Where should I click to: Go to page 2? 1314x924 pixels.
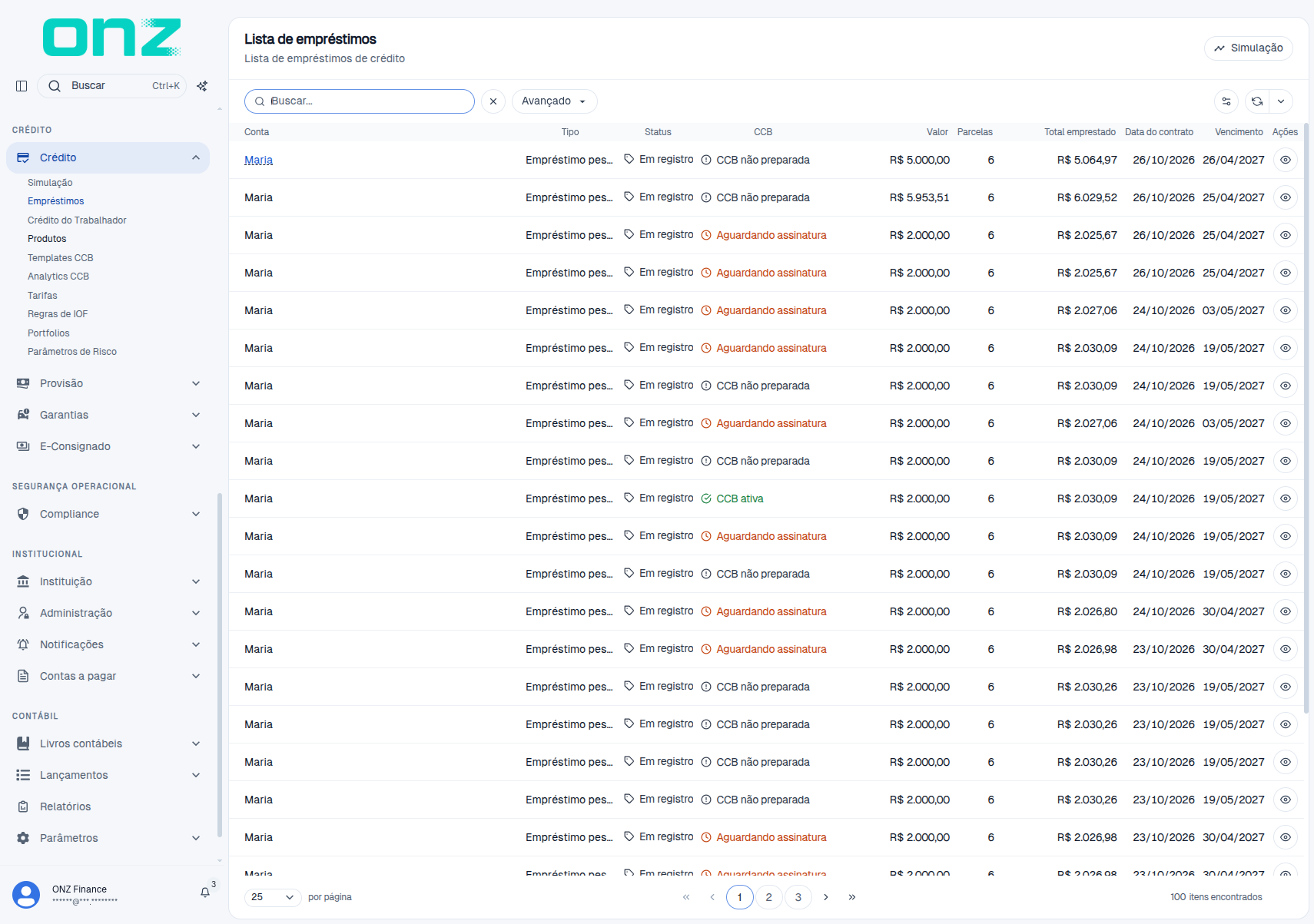[768, 897]
